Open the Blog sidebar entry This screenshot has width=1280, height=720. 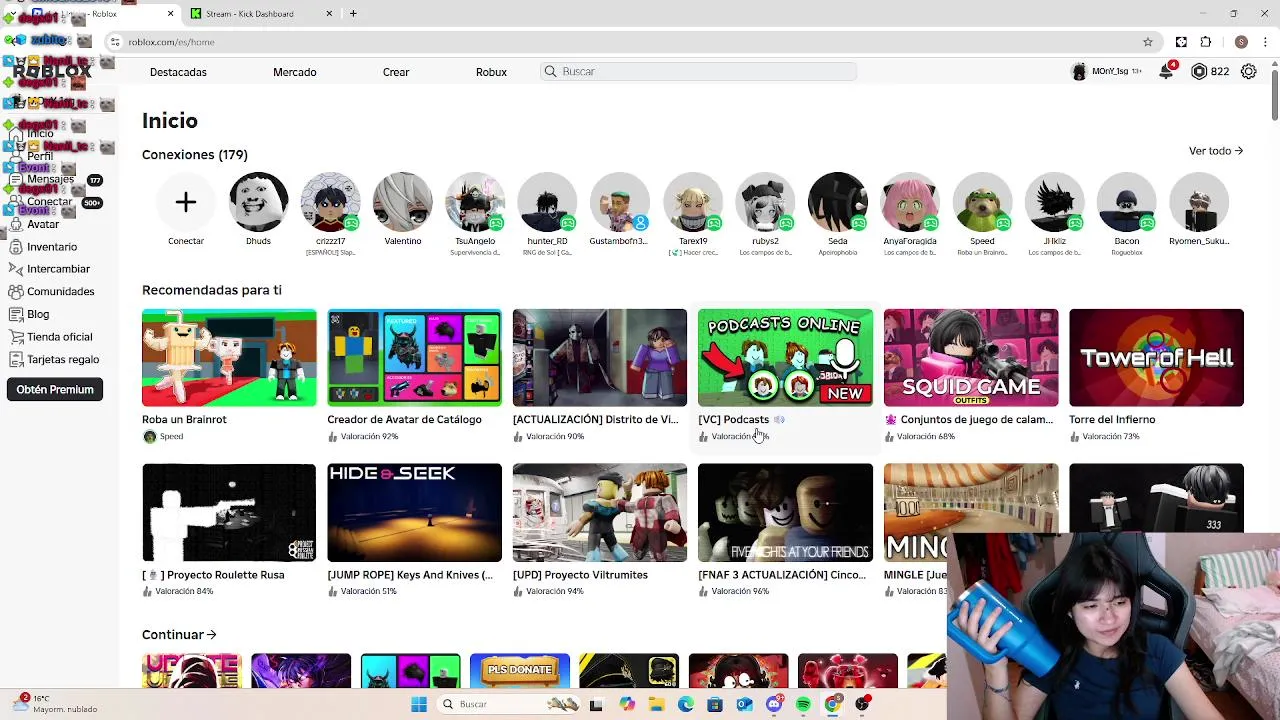(x=29, y=314)
